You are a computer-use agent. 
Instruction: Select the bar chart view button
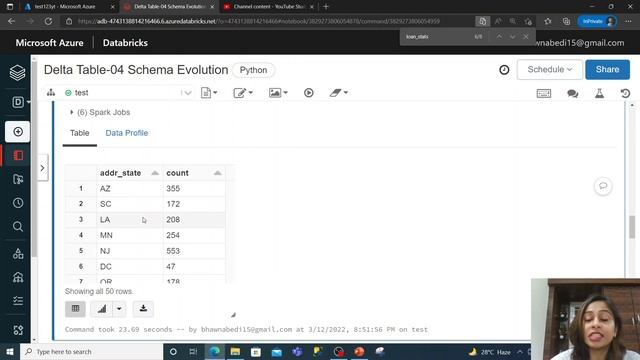point(102,309)
